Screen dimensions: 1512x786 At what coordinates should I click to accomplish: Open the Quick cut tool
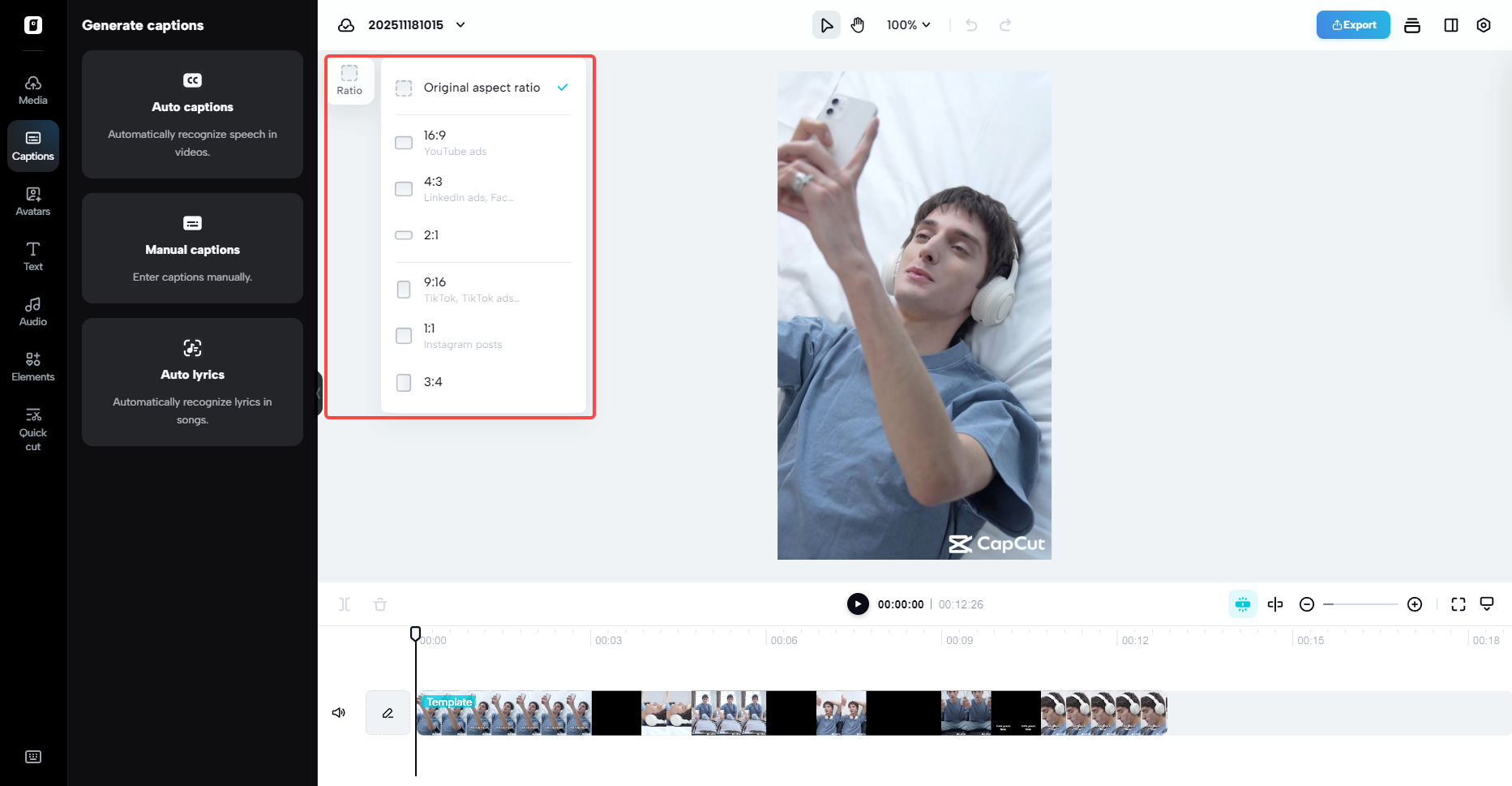click(33, 429)
